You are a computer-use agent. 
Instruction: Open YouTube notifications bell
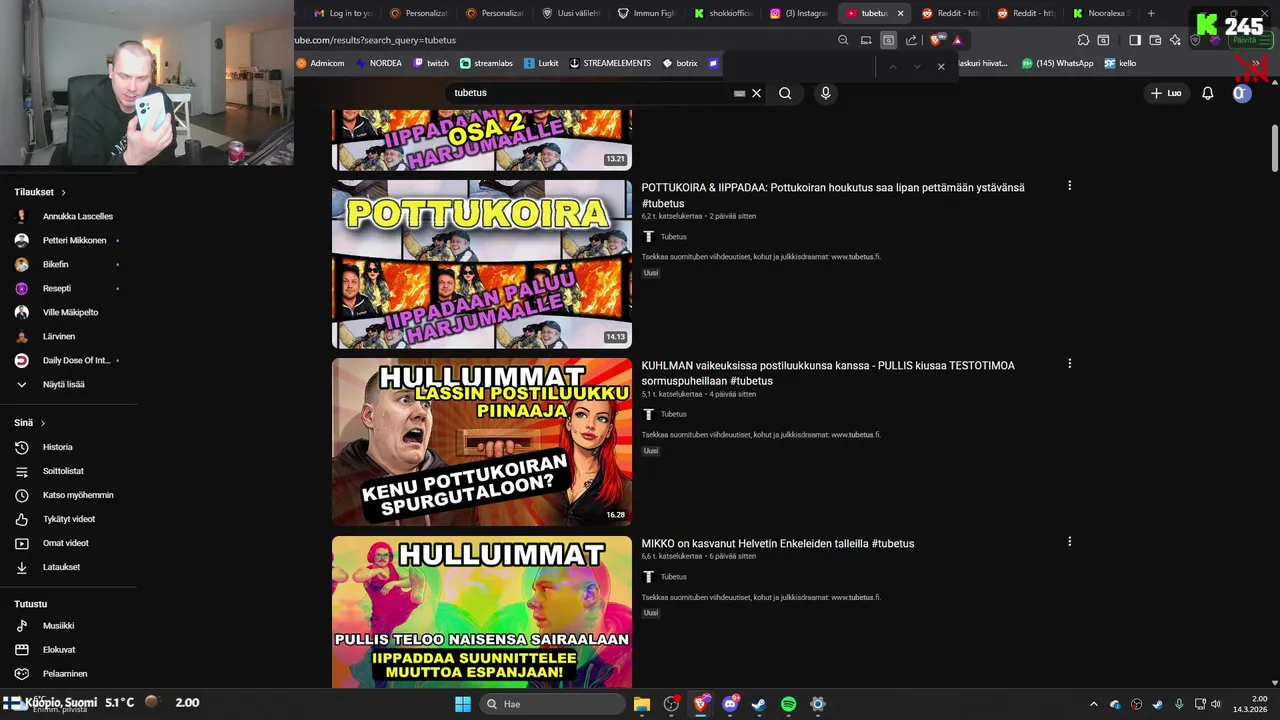(1208, 93)
